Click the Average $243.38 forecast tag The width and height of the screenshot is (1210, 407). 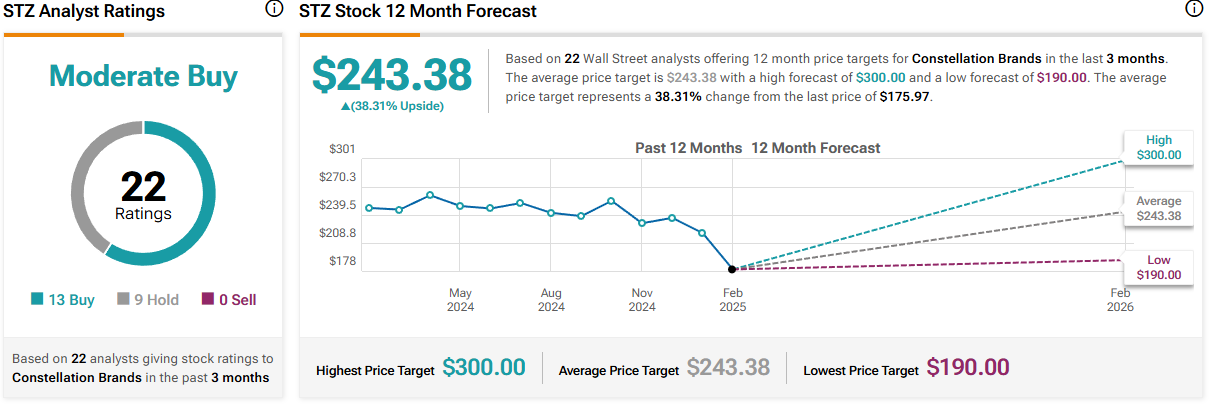click(x=1158, y=208)
